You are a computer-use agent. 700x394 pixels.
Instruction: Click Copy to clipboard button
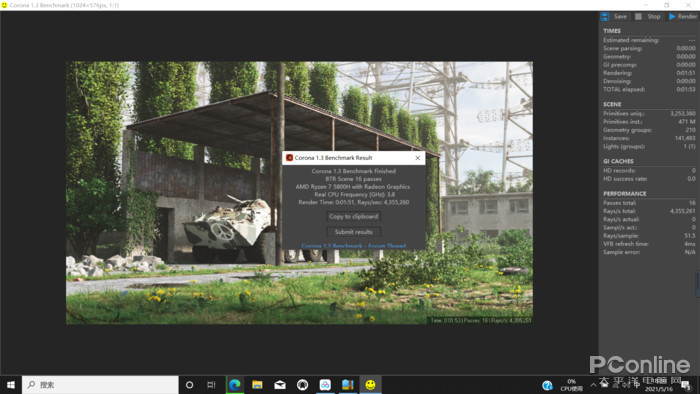354,216
